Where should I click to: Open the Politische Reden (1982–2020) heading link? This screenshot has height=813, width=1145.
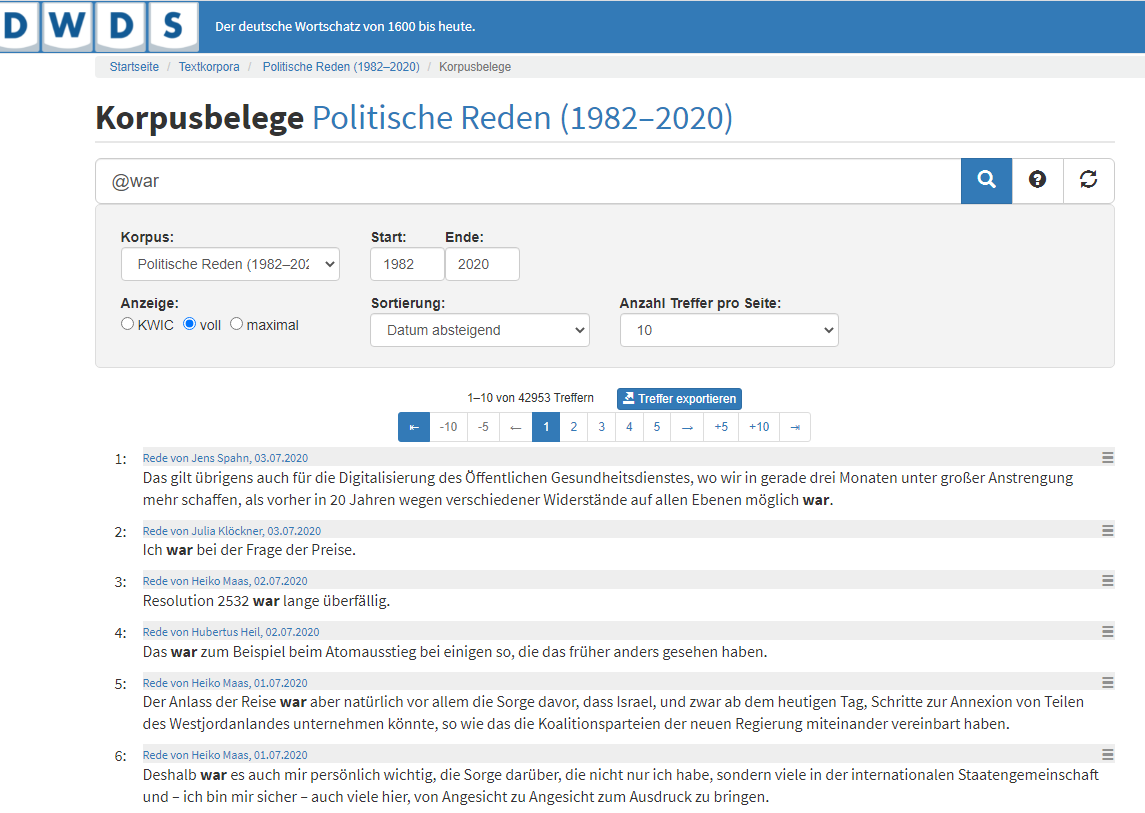(522, 118)
